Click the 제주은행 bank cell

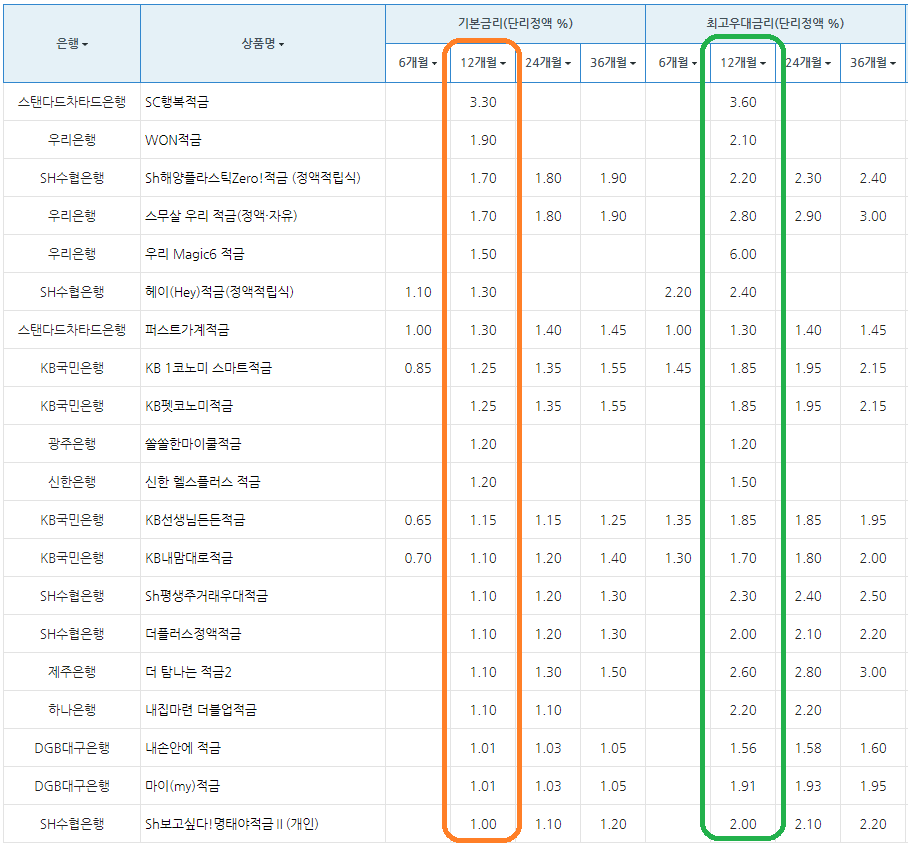pos(72,672)
